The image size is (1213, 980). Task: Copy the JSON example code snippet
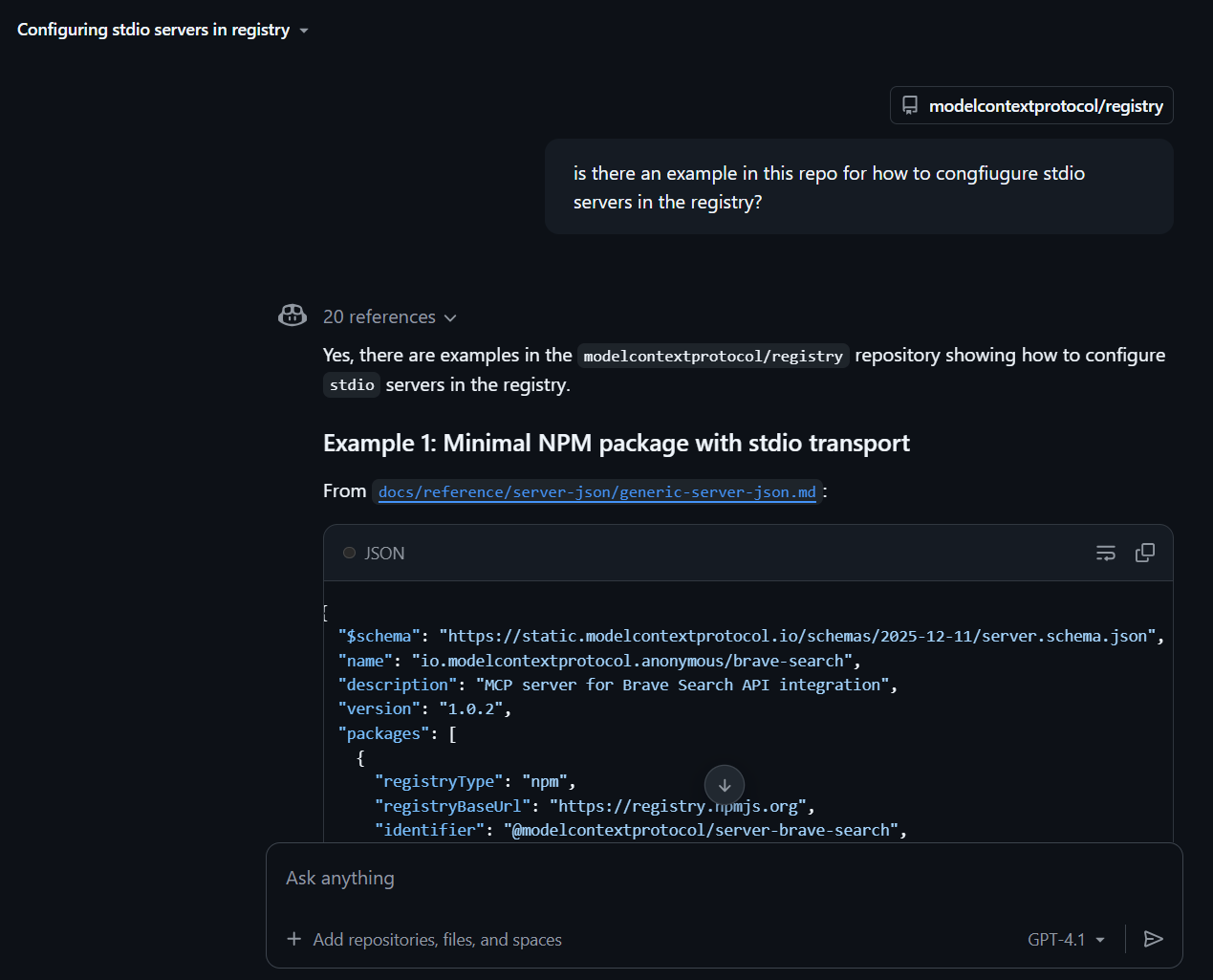(x=1144, y=553)
